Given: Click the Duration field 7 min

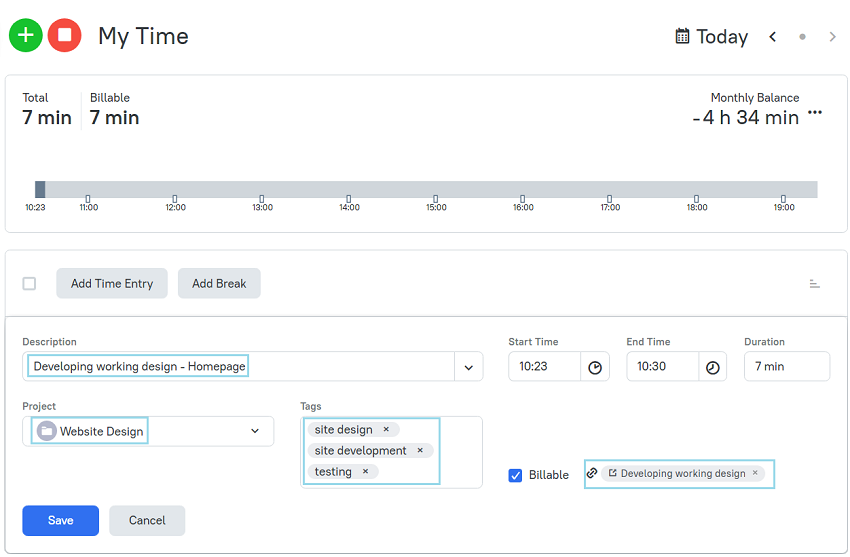Looking at the screenshot, I should tap(787, 367).
